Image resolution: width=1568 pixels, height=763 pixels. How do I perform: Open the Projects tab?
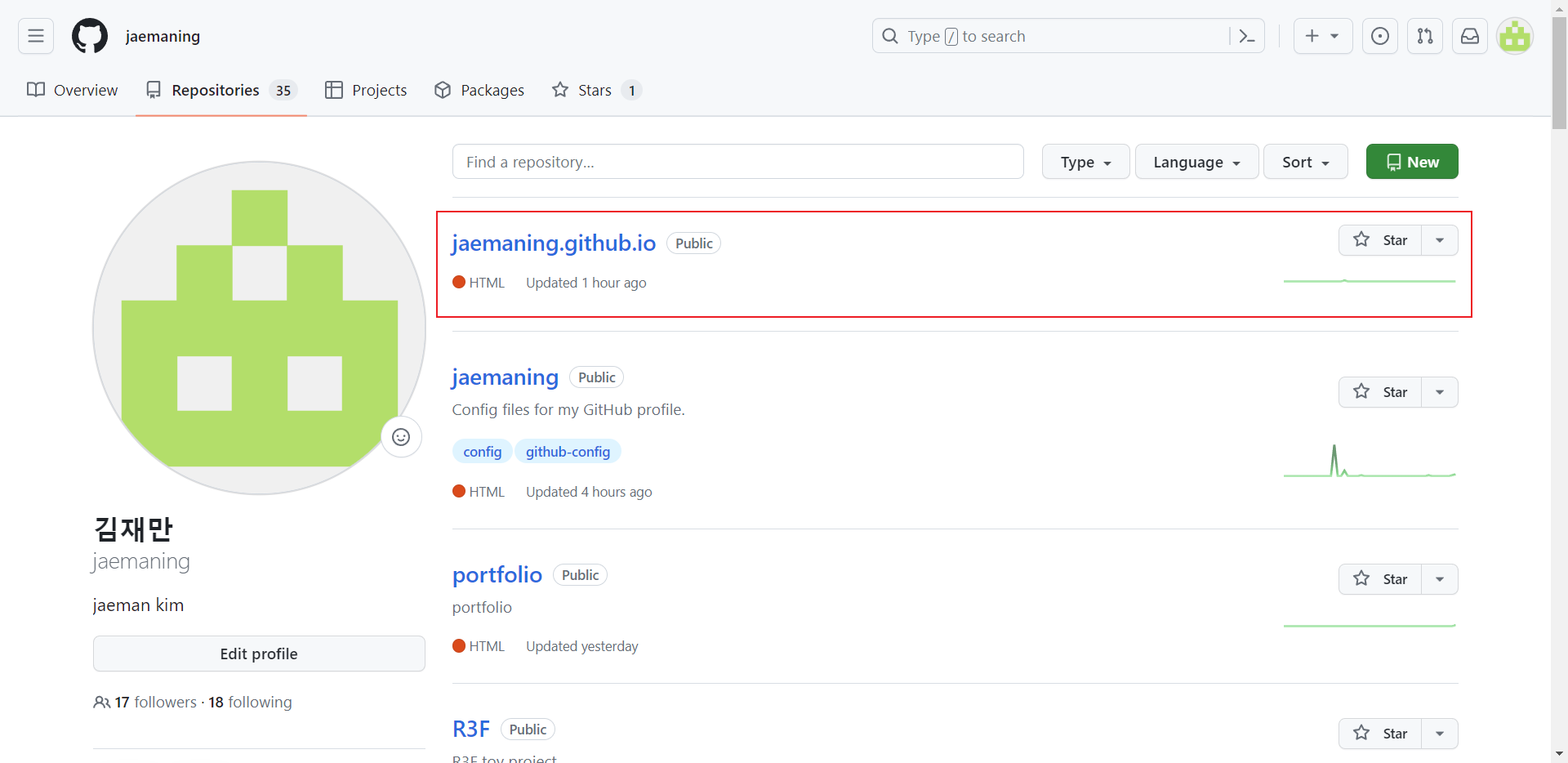[x=366, y=90]
